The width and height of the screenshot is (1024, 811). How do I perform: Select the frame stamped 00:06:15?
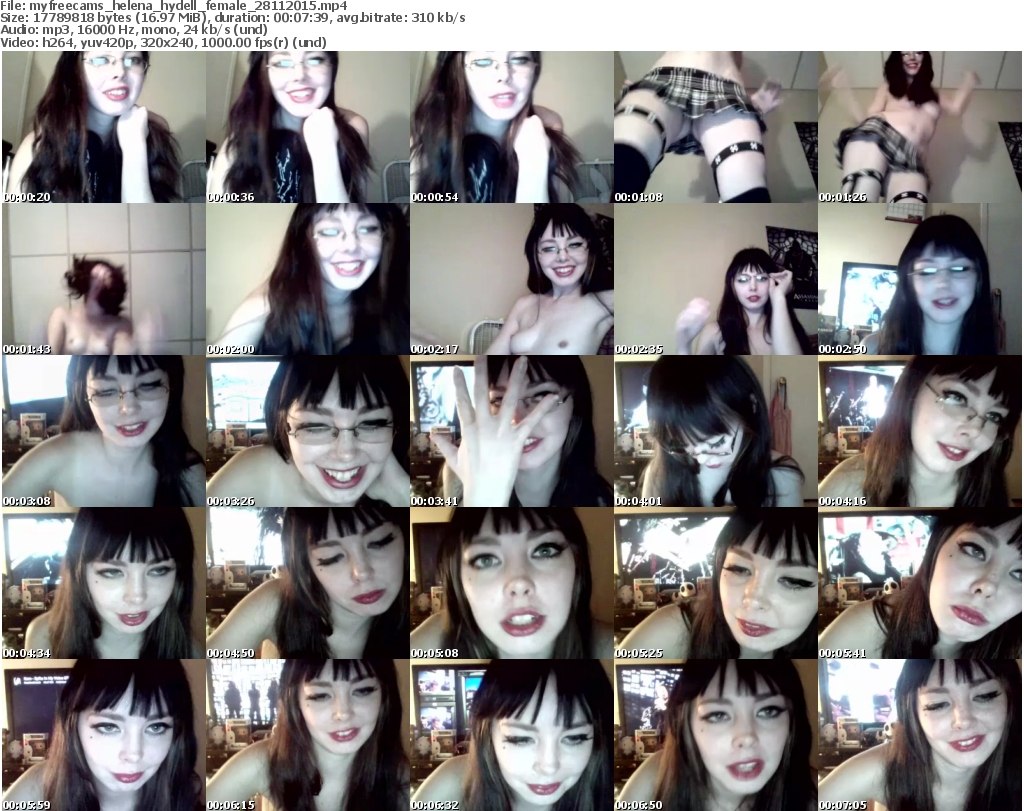coord(308,735)
